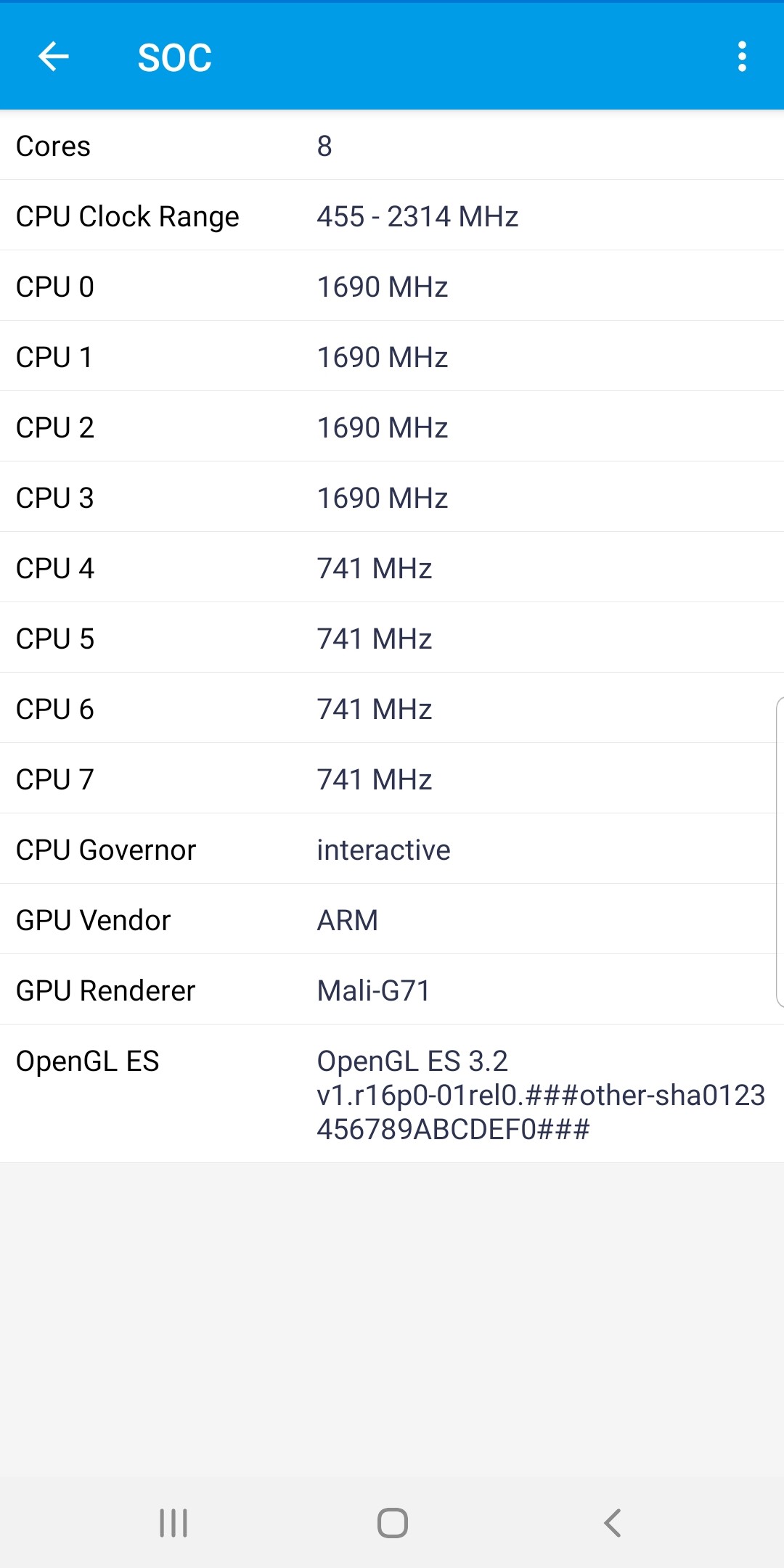Tap the back arrow in header
The height and width of the screenshot is (1568, 784).
click(53, 57)
